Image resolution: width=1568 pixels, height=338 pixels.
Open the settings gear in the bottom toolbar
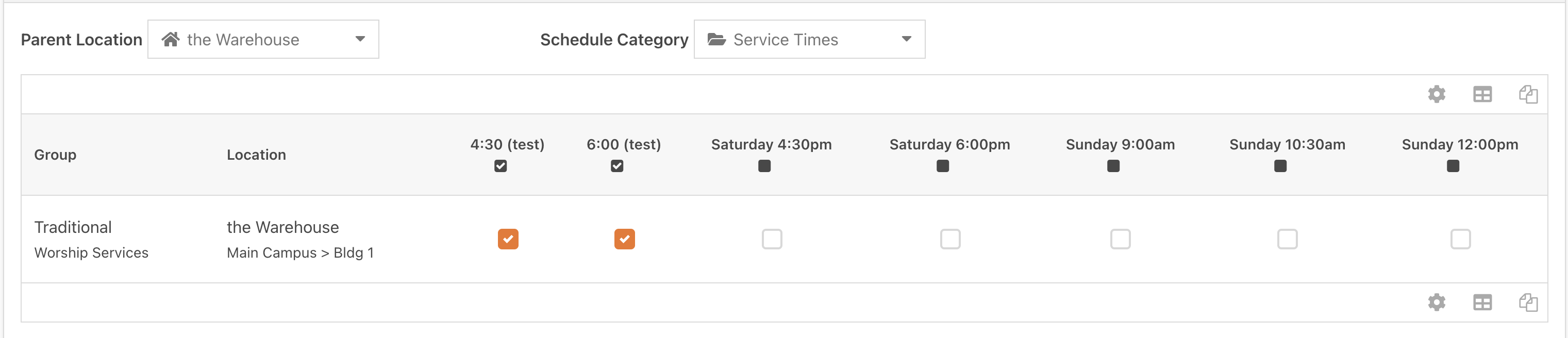point(1437,302)
